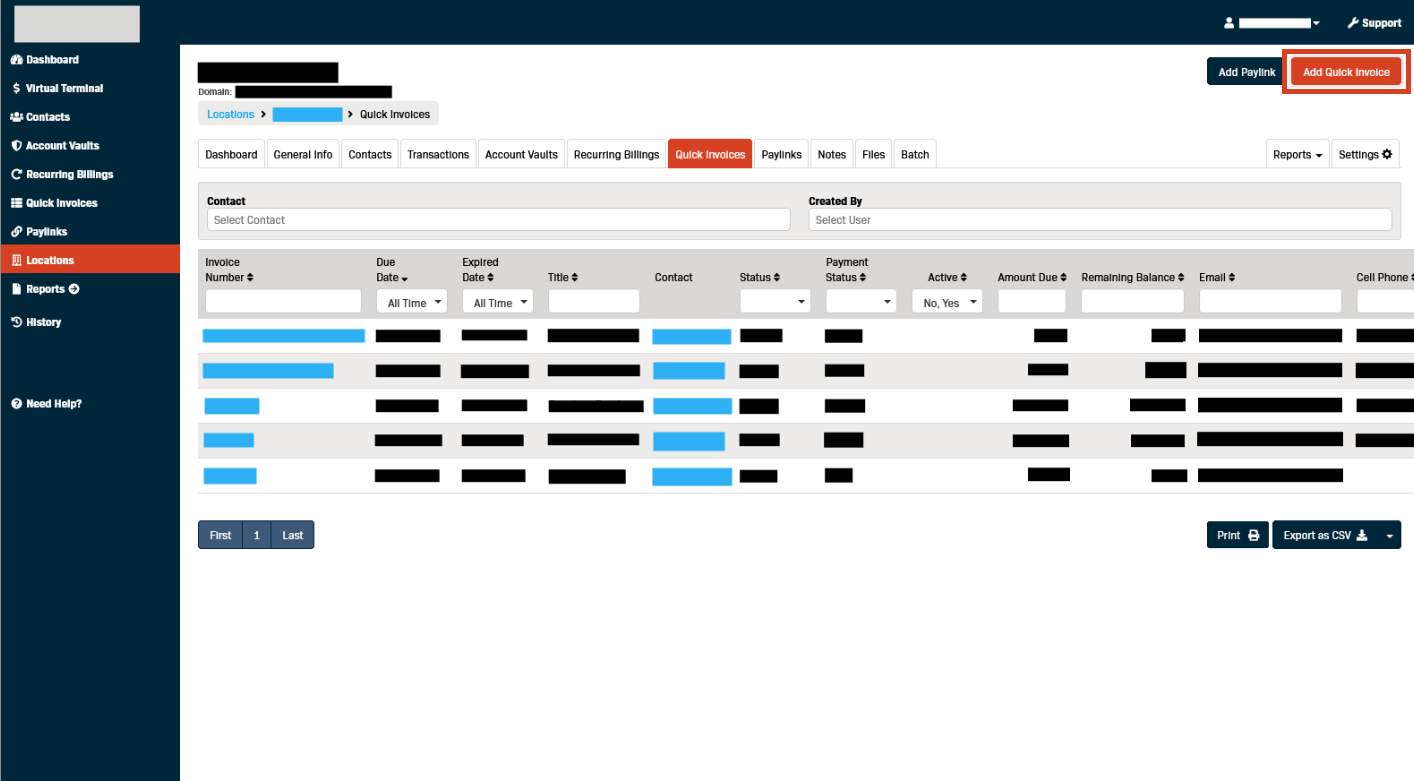The width and height of the screenshot is (1414, 781).
Task: Switch to the General Info tab
Action: [303, 155]
